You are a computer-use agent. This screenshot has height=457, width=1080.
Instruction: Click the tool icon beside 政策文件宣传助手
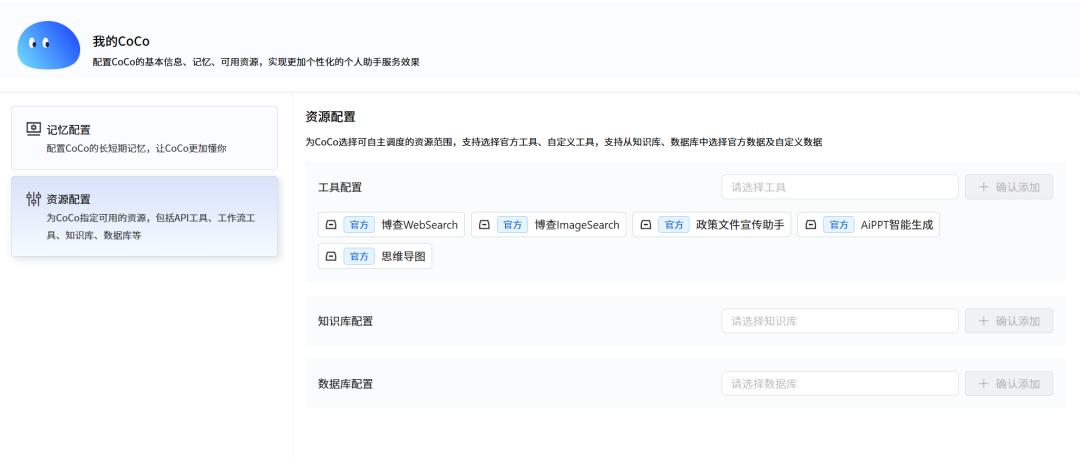click(645, 225)
